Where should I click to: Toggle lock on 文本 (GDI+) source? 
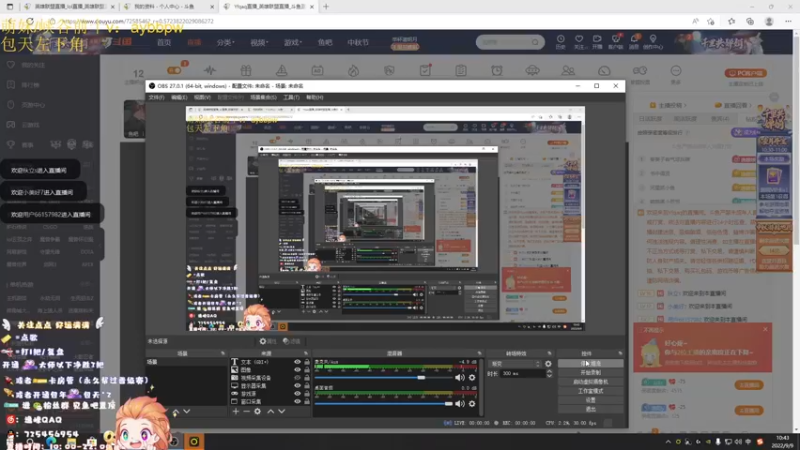tap(307, 362)
